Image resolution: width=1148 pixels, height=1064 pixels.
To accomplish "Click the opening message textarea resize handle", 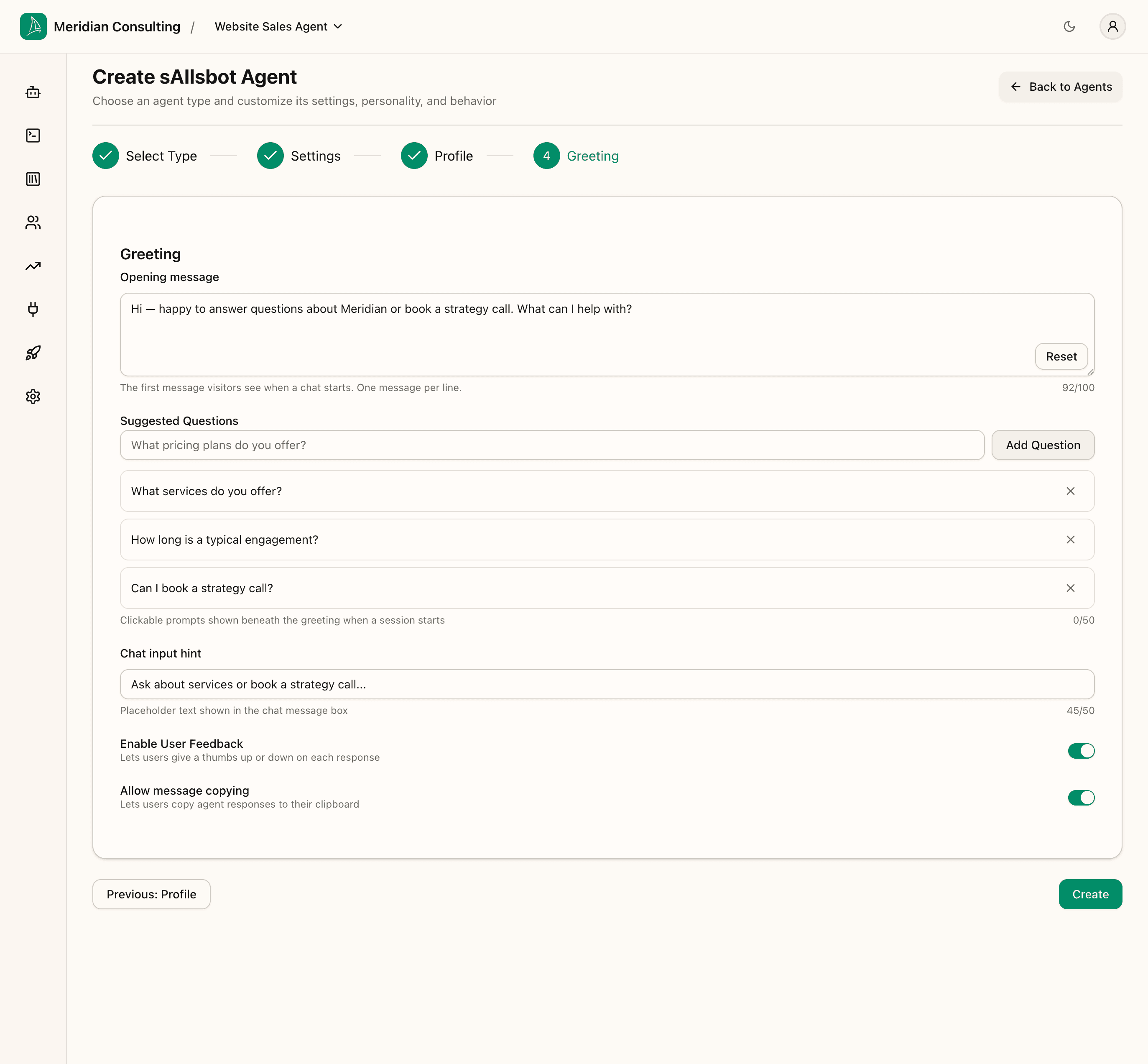I will 1090,372.
